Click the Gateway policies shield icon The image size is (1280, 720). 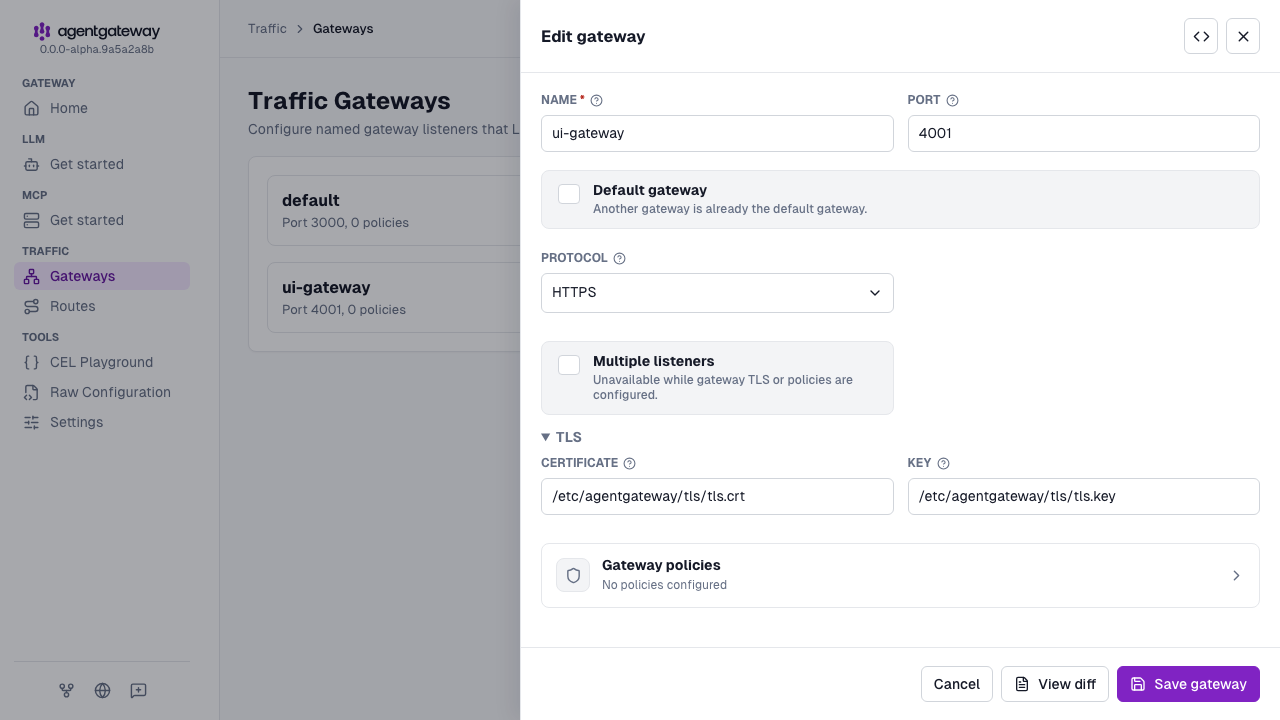pyautogui.click(x=573, y=575)
